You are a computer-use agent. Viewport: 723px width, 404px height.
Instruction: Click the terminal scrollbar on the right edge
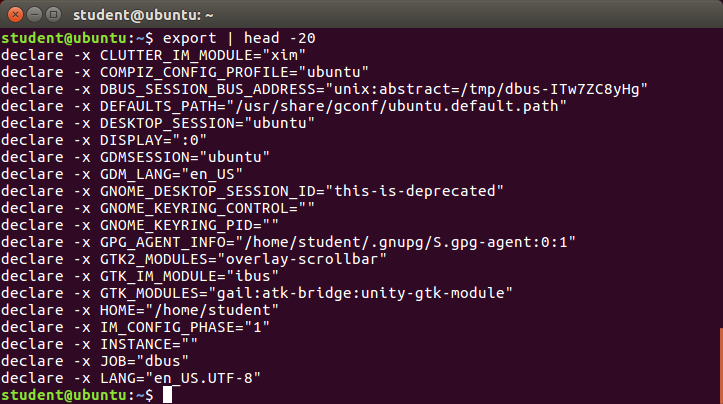coord(721,365)
